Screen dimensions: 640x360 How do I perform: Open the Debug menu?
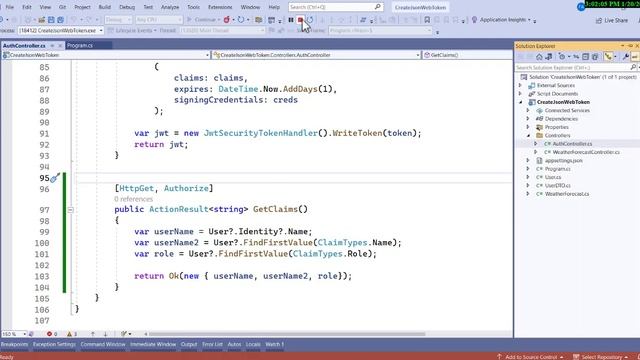(127, 7)
